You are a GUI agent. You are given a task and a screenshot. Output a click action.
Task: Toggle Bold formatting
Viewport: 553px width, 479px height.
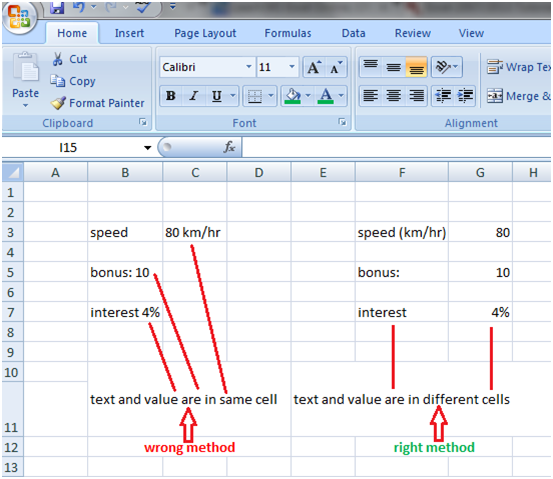171,96
